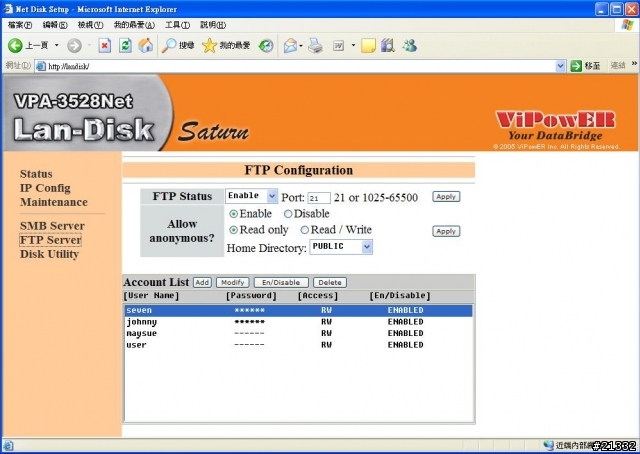Select anonymous Disable radio button

click(288, 214)
